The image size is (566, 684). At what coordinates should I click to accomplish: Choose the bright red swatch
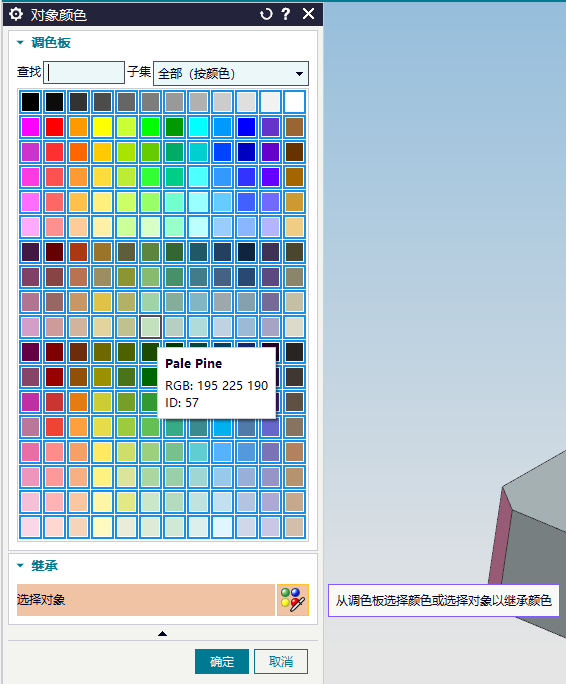point(55,127)
